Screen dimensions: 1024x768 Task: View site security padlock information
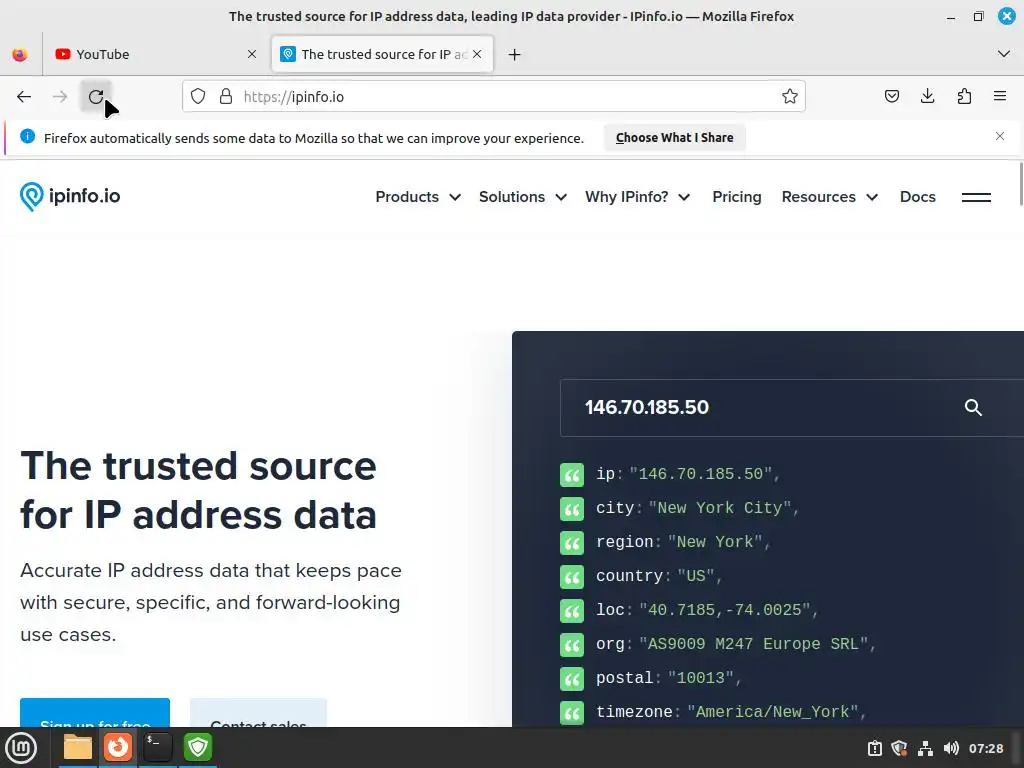point(226,97)
